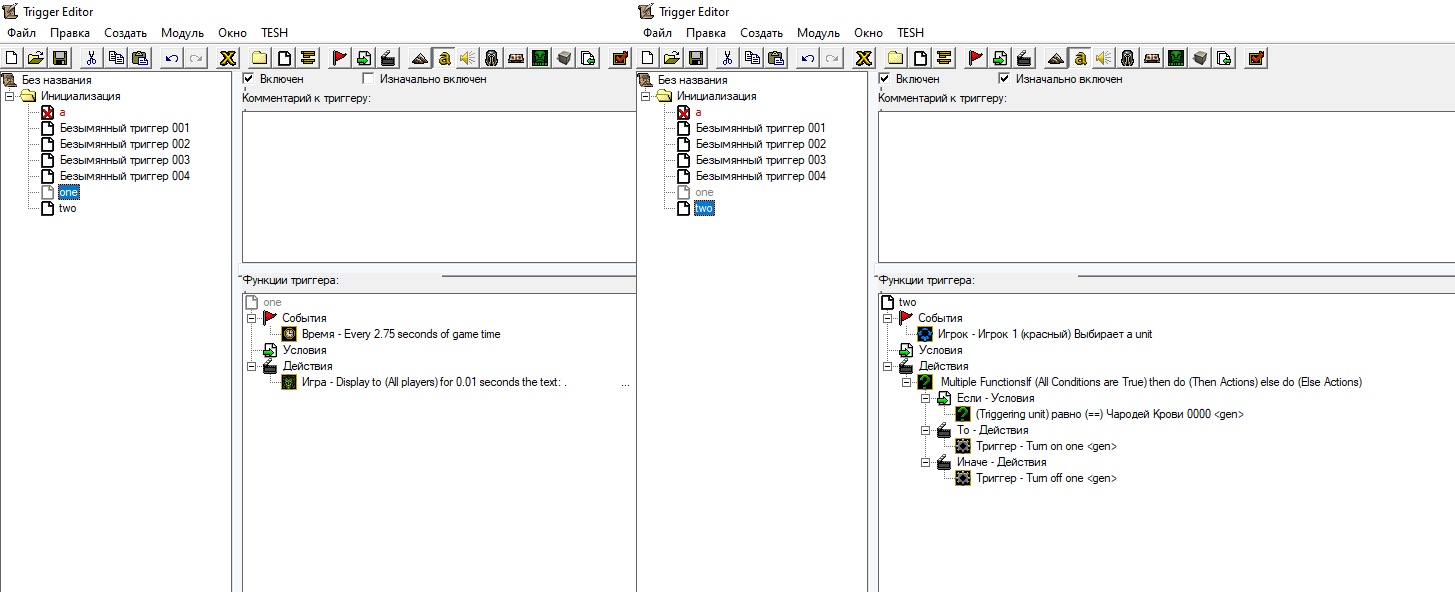
Task: Open Campaign editor icon in right window
Action: point(1152,58)
